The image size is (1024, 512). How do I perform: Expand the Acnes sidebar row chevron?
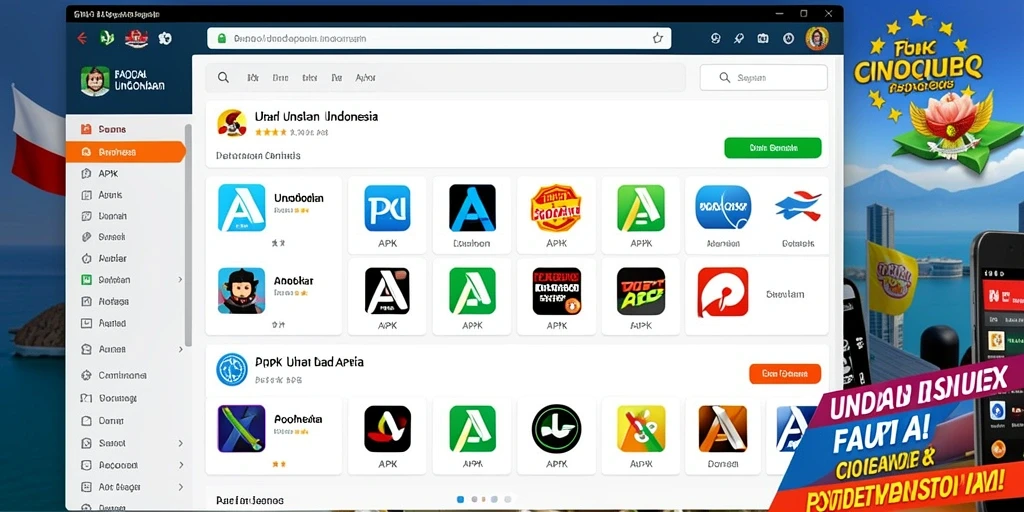(x=180, y=349)
